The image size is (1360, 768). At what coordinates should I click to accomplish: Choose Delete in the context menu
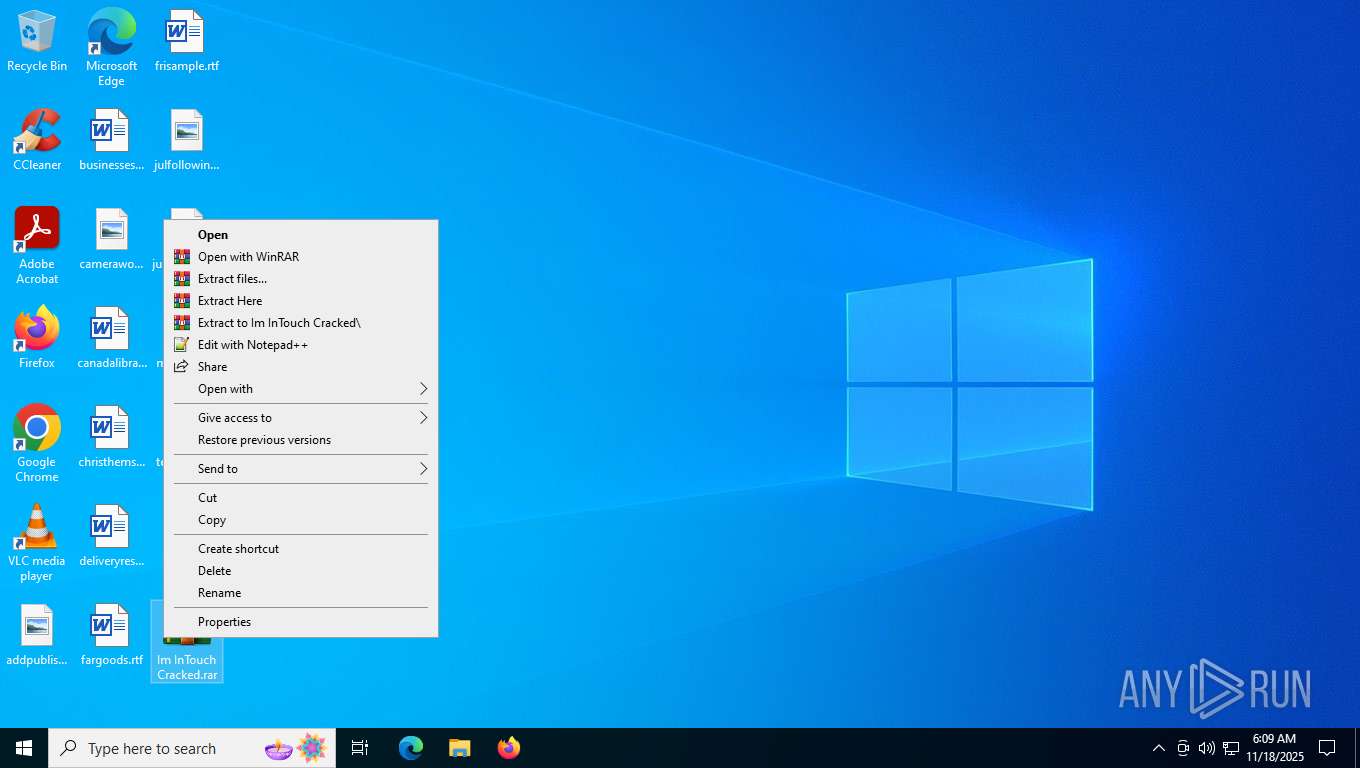301,571
